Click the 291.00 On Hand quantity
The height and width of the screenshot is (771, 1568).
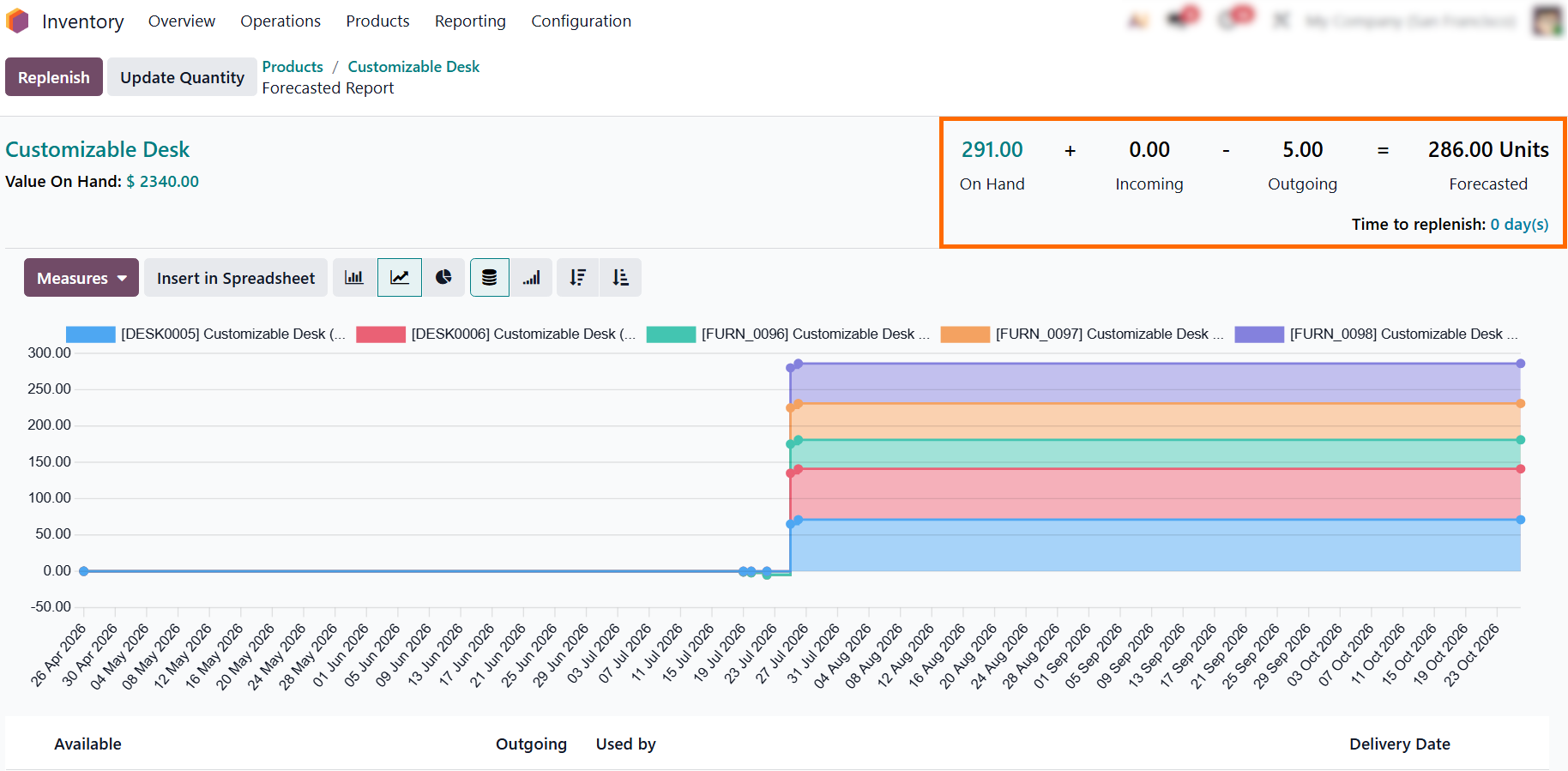point(992,150)
